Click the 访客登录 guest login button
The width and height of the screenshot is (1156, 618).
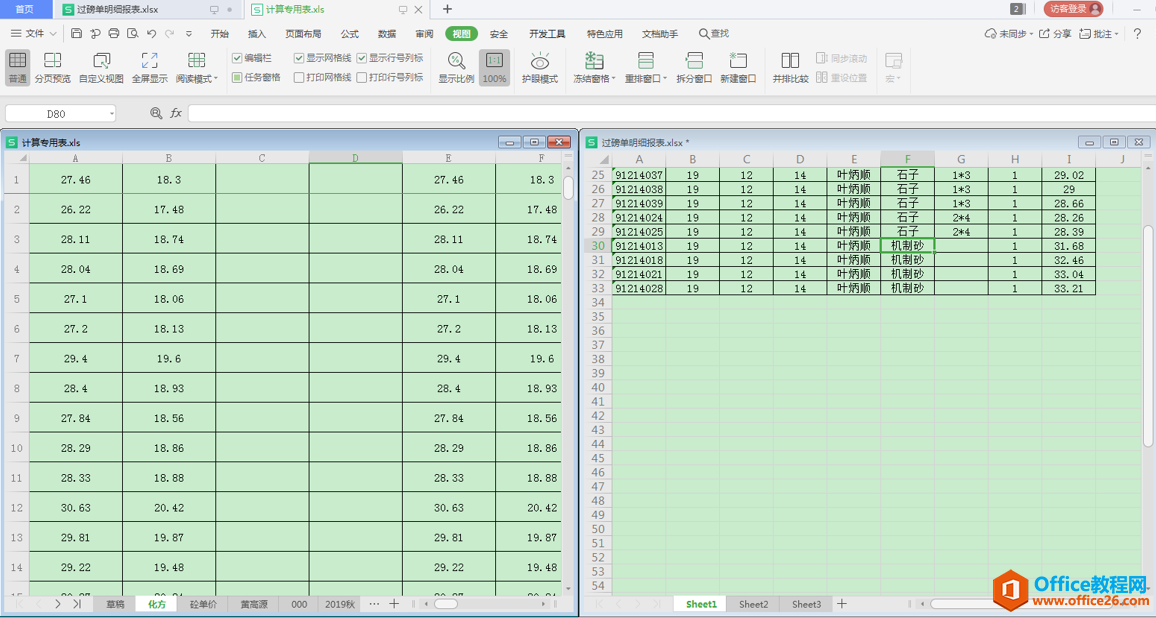point(1073,9)
